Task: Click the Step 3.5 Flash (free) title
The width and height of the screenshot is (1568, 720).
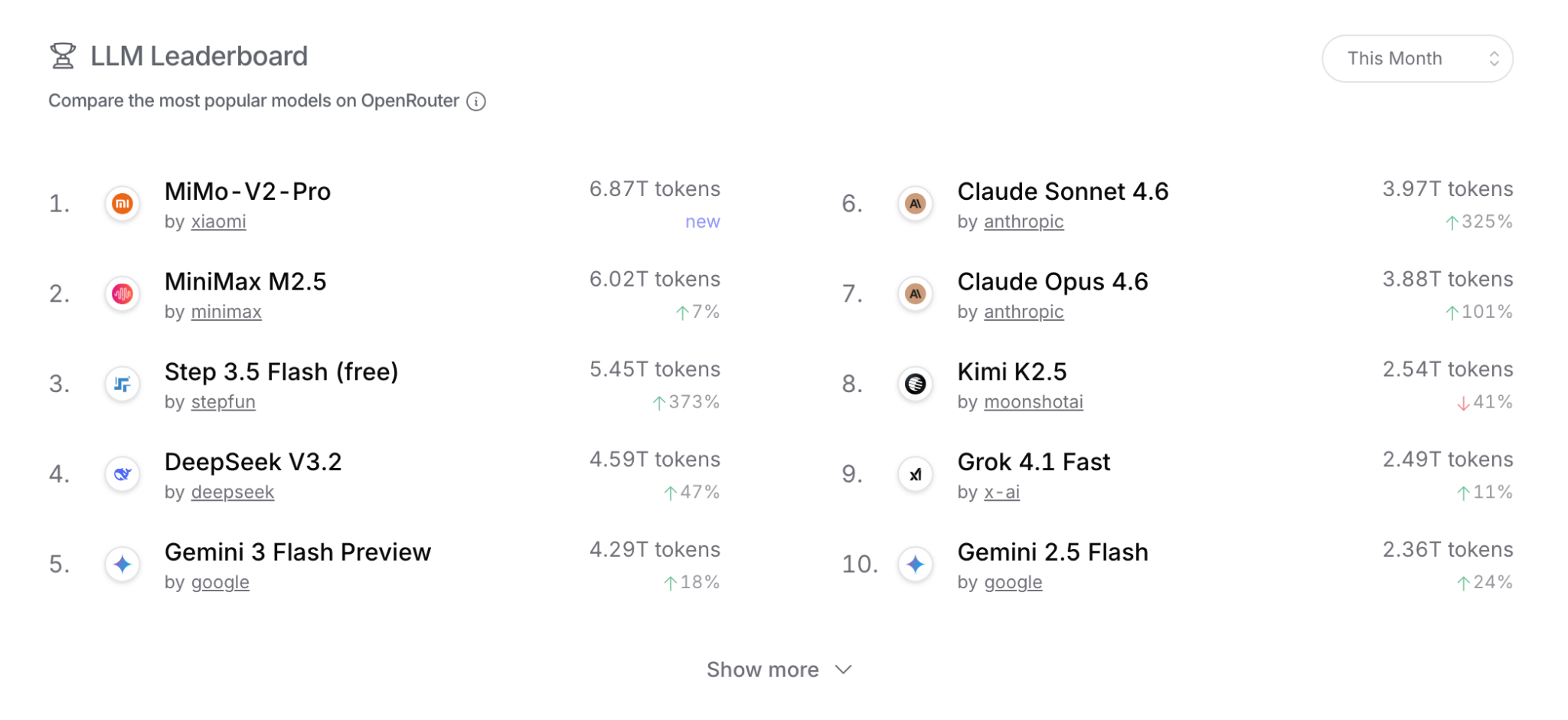Action: 281,372
